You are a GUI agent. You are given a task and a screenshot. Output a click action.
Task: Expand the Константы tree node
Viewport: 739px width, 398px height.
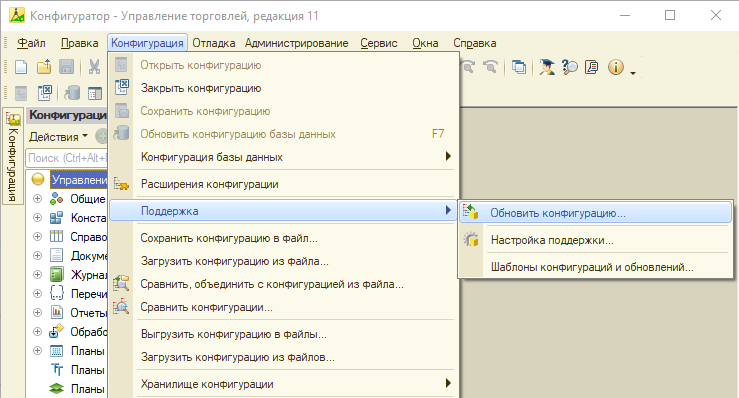37,218
